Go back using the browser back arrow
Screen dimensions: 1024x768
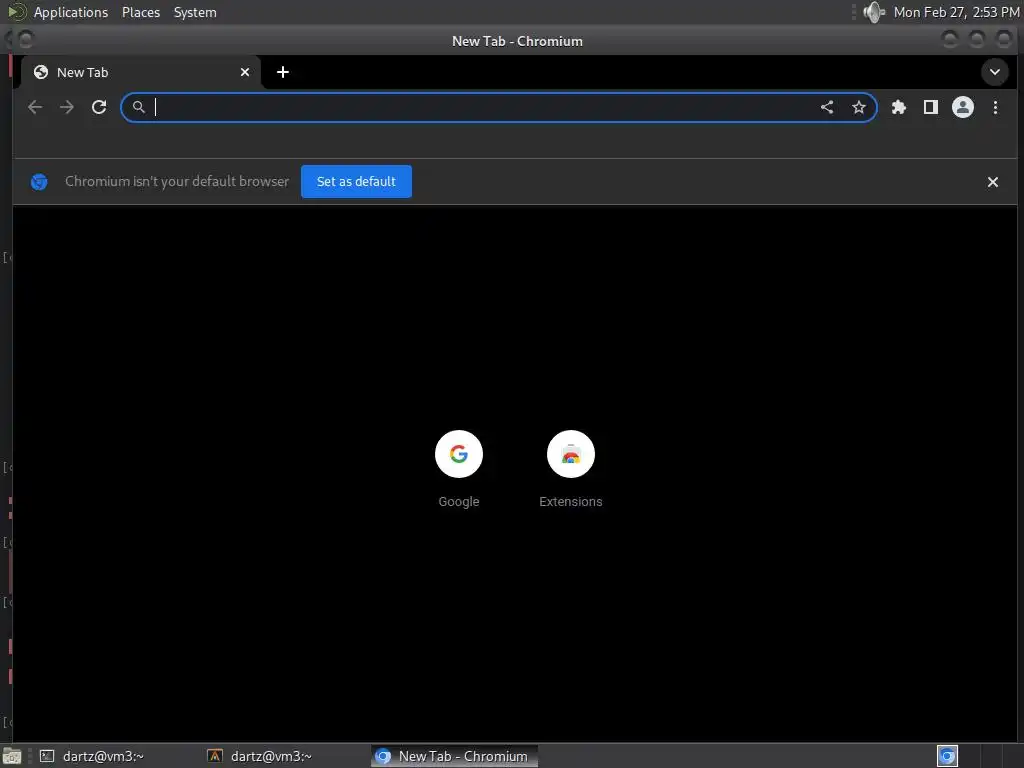[x=35, y=107]
